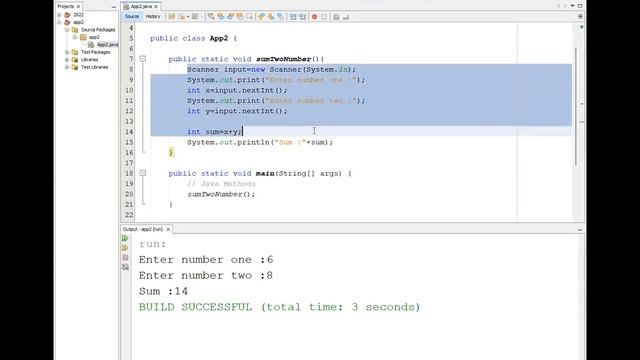Maximize the editor window button
The image size is (640, 360).
[x=580, y=6]
